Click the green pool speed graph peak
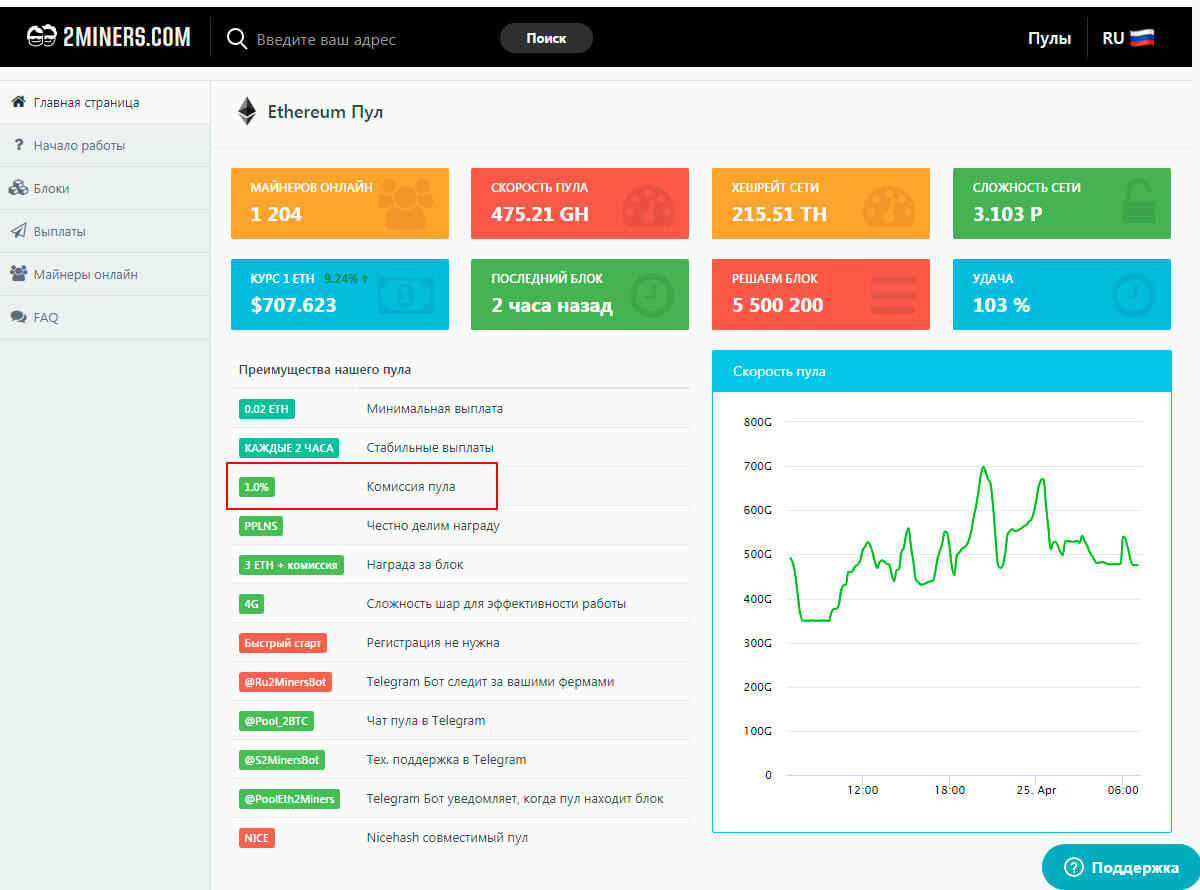Image resolution: width=1200 pixels, height=890 pixels. (x=983, y=468)
